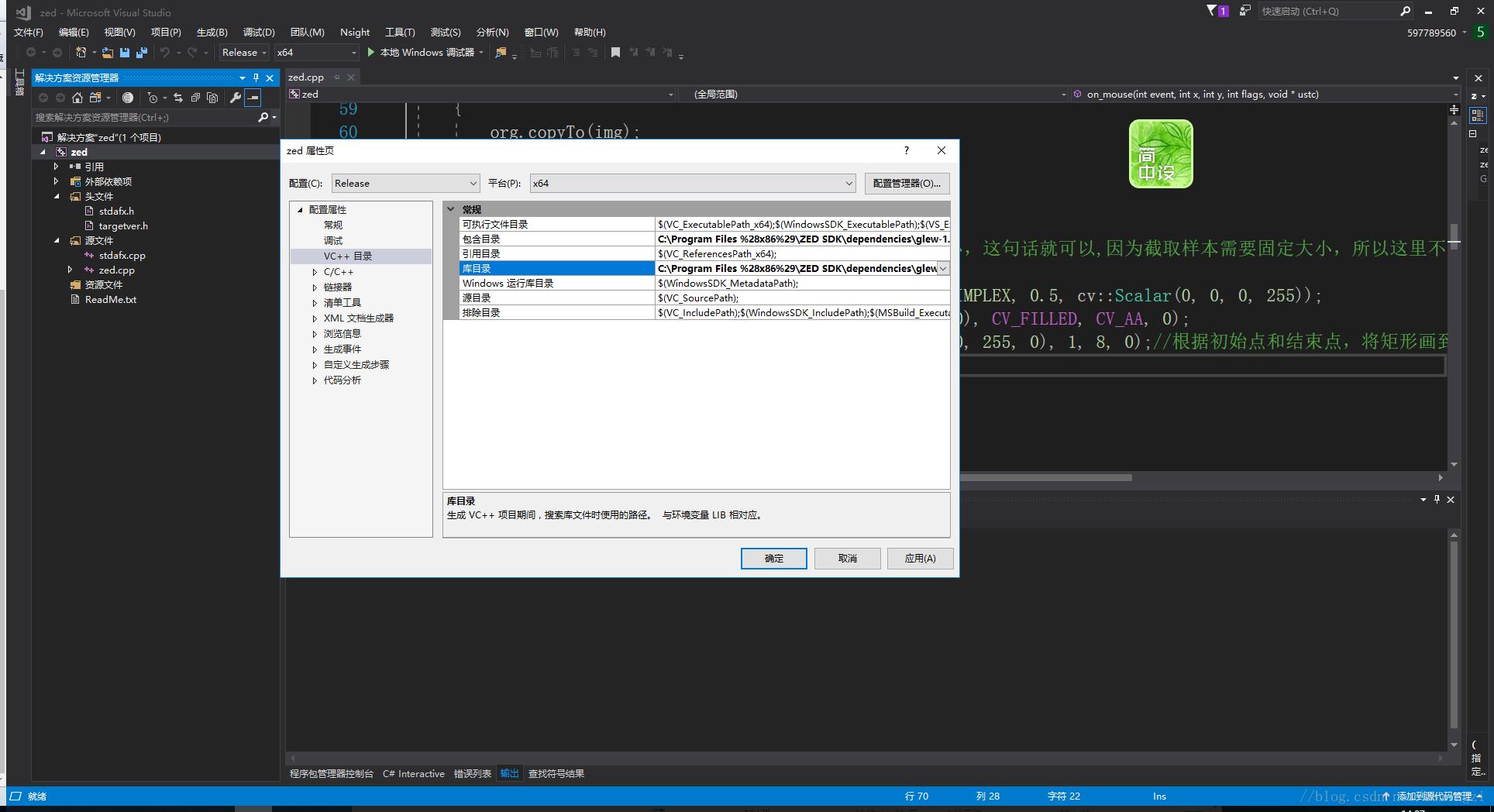Image resolution: width=1494 pixels, height=812 pixels.
Task: Switch to the 错误列表 tab
Action: (x=472, y=774)
